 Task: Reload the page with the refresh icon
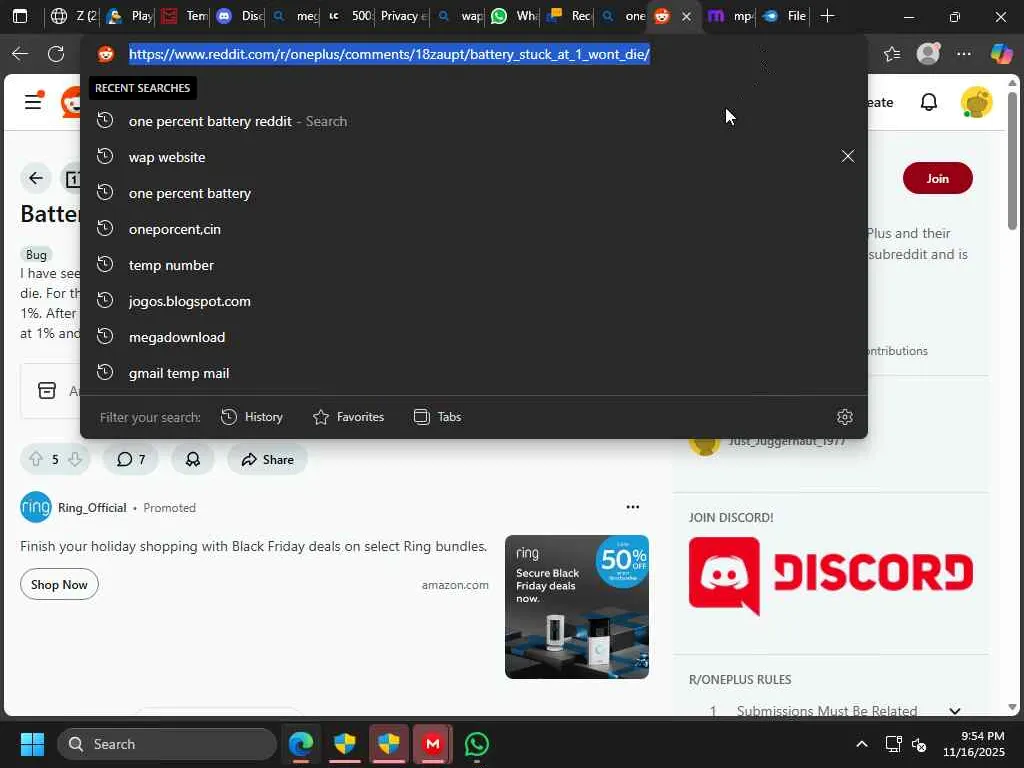(x=56, y=54)
